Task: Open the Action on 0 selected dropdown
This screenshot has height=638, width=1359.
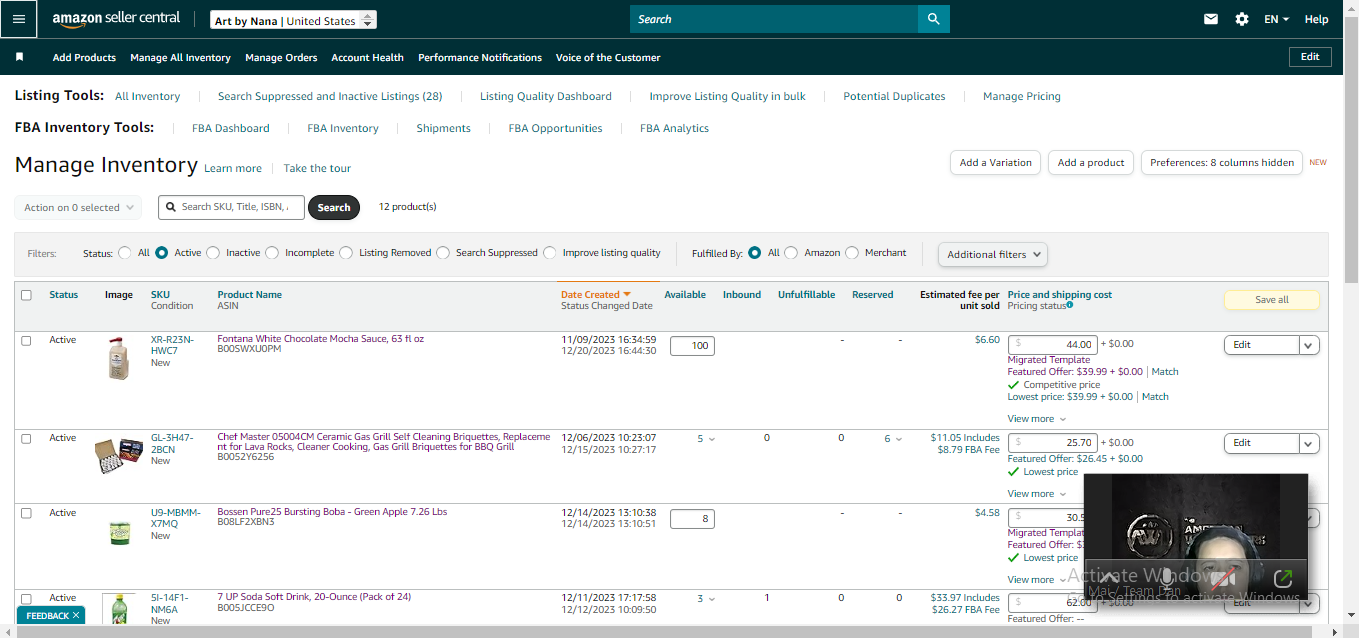Action: tap(78, 208)
